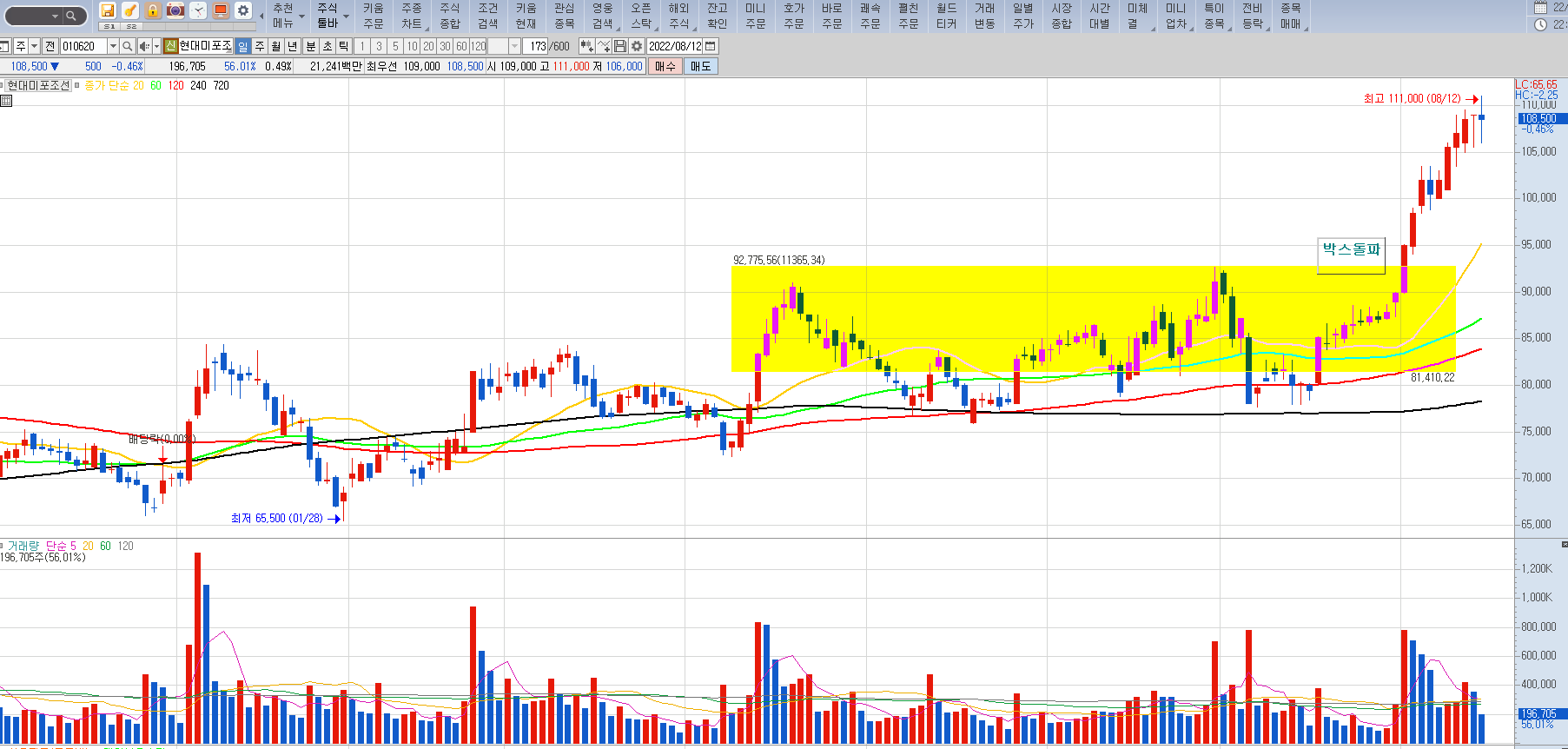Click the camera screenshot icon
The image size is (1568, 749).
tap(175, 10)
